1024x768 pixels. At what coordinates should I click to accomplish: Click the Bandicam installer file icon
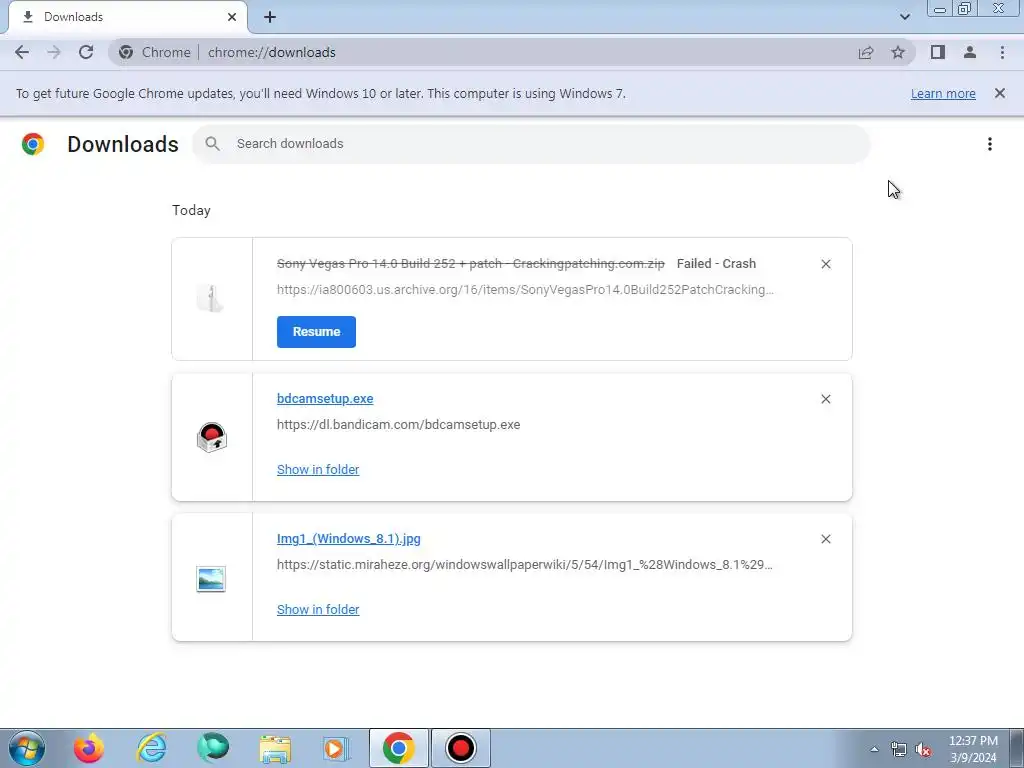(x=212, y=438)
